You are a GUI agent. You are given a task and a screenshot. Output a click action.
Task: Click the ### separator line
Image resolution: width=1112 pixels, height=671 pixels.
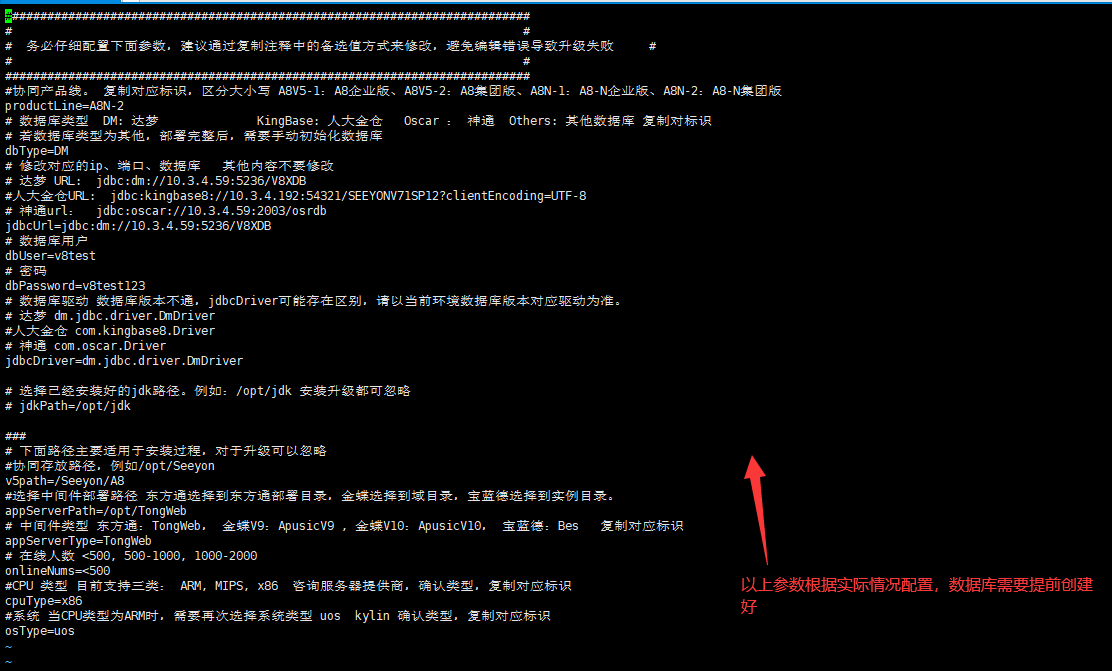pos(16,436)
